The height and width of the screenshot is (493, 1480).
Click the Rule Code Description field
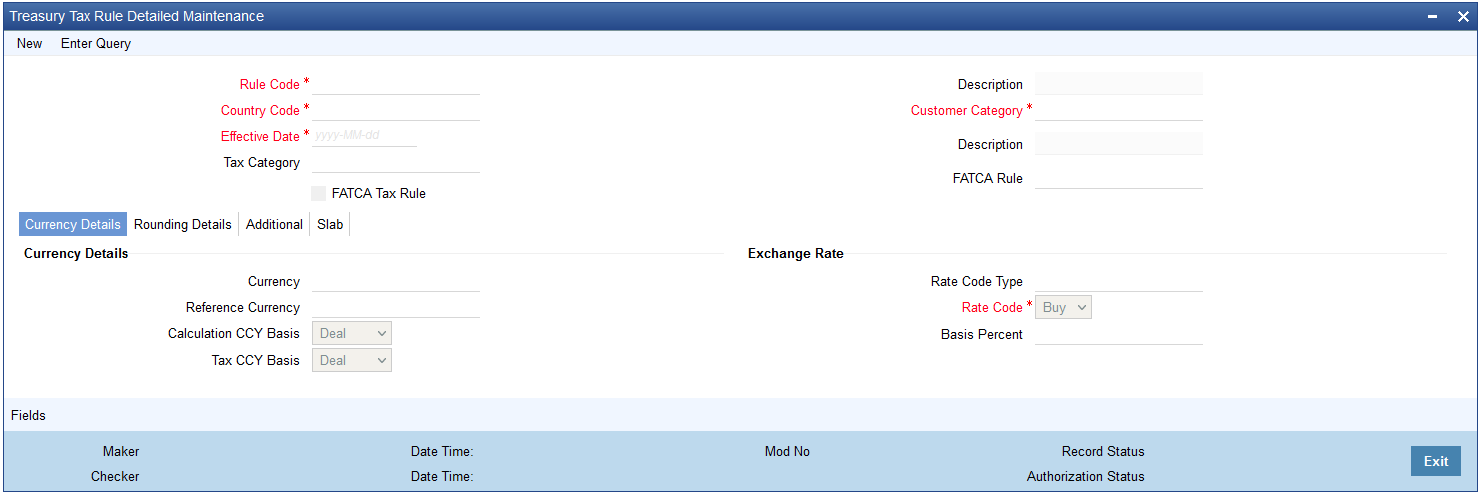(1119, 84)
